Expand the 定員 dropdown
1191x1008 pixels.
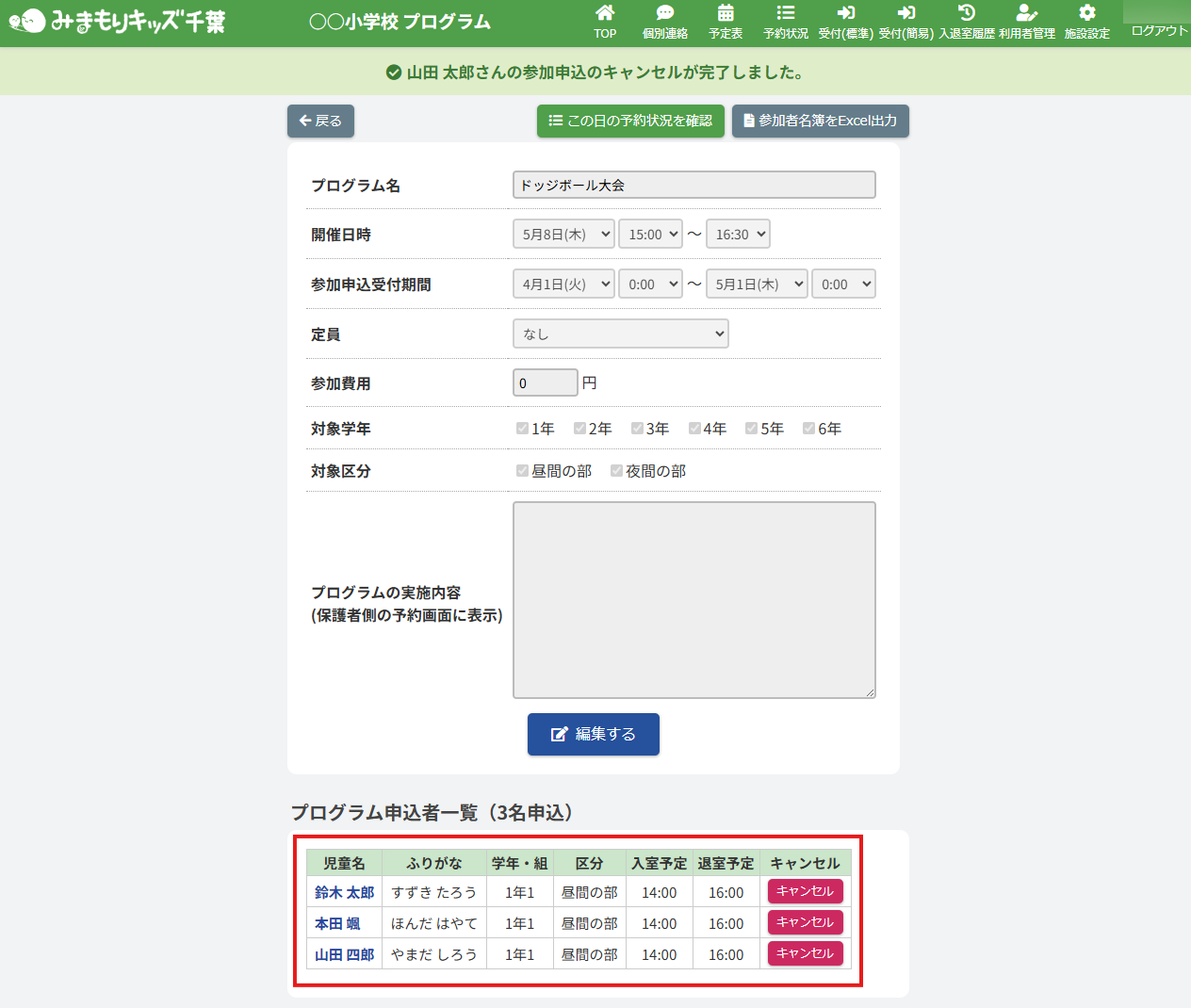621,333
